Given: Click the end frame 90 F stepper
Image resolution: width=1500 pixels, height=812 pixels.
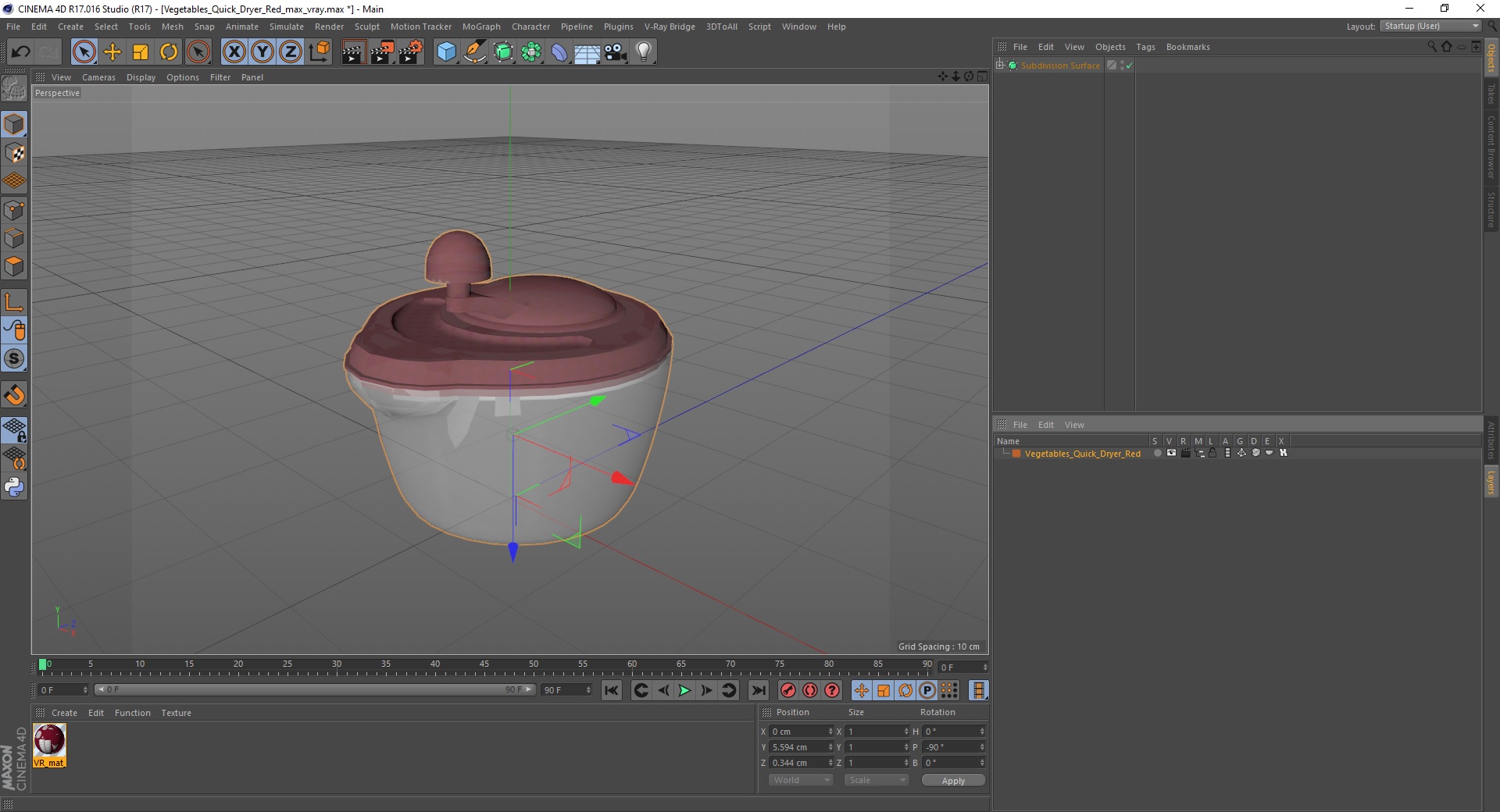Looking at the screenshot, I should coord(588,690).
